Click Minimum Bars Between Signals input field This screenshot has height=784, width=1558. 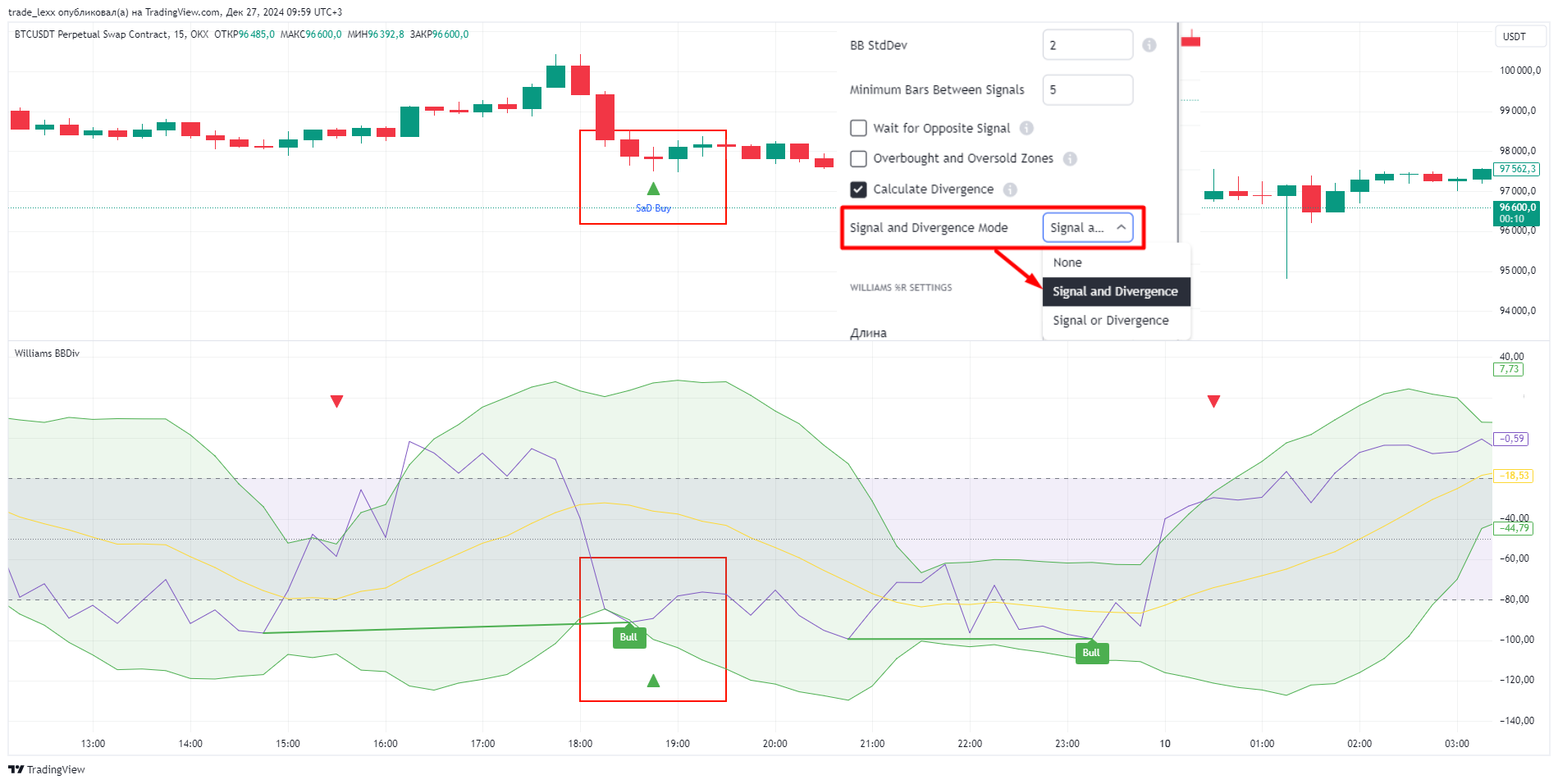[x=1088, y=89]
